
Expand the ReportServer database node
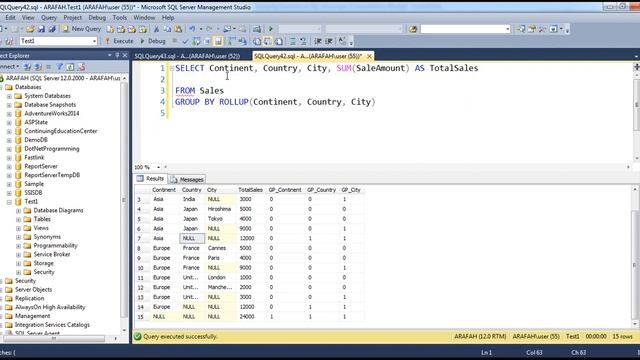(9, 167)
